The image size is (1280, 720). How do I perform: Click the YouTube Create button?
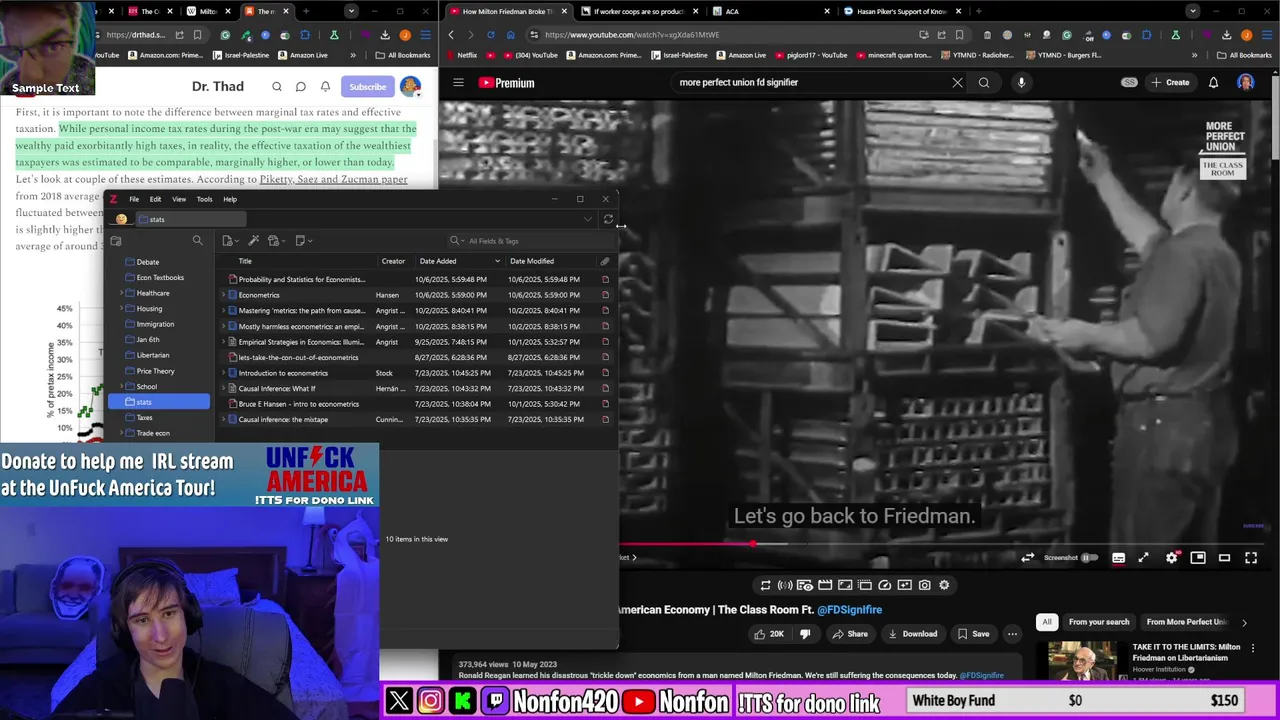point(1170,83)
